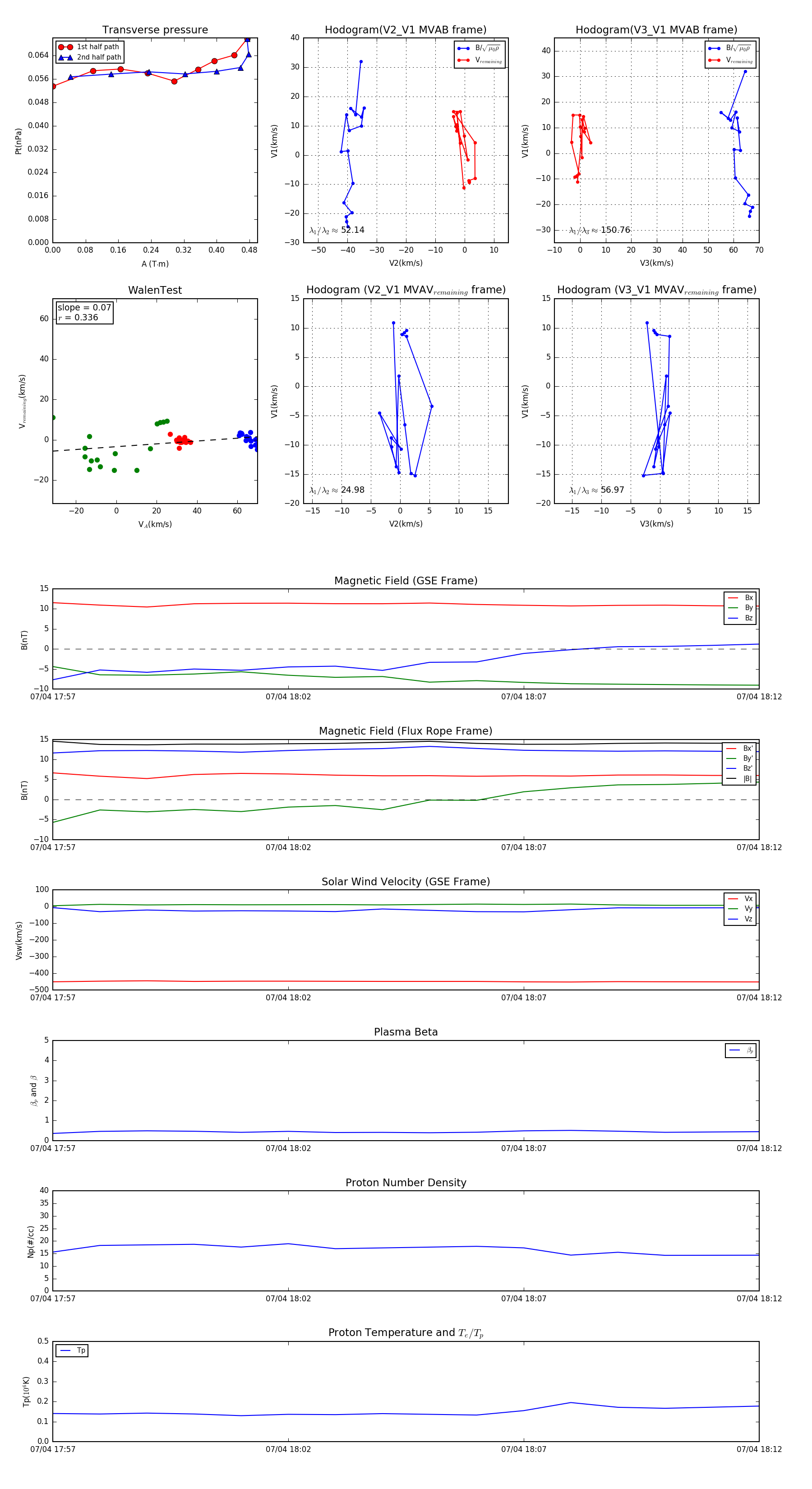Click "07/04 18:12" tick under GSE Magnetic Field plot

(759, 697)
